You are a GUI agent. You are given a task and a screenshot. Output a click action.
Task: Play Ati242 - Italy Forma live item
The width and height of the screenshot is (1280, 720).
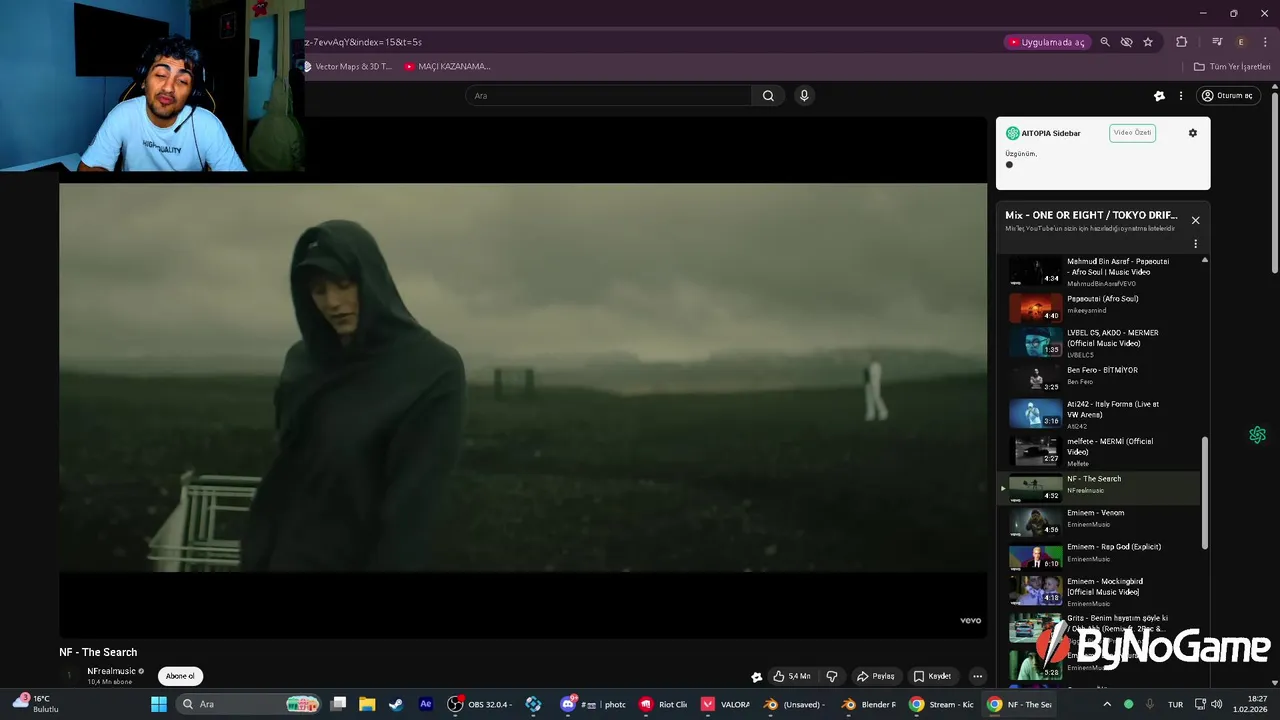click(1100, 414)
